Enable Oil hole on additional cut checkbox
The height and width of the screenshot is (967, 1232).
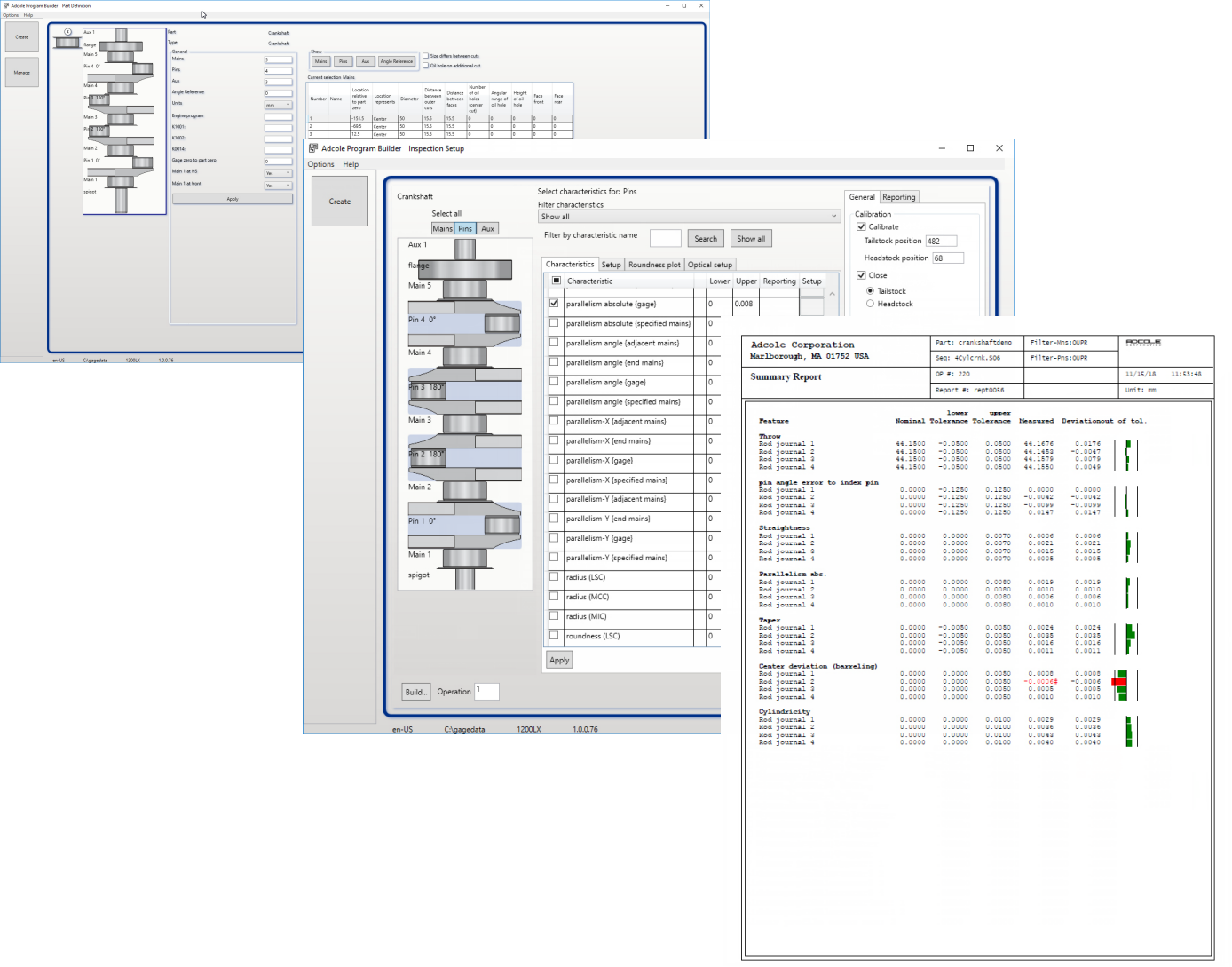coord(426,66)
